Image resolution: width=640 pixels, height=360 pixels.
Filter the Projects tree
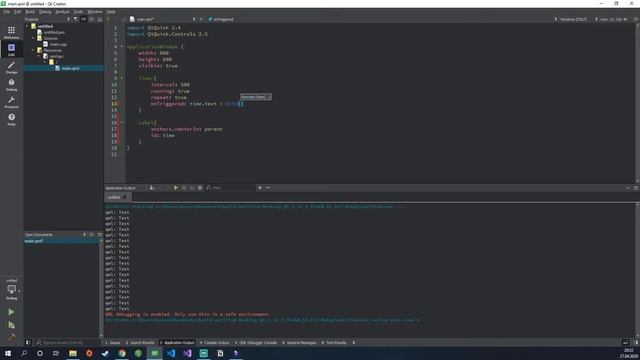click(x=76, y=19)
